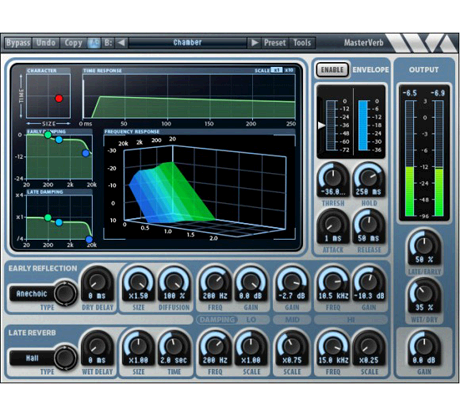This screenshot has width=460, height=416.
Task: Click the Copy button
Action: click(x=73, y=43)
